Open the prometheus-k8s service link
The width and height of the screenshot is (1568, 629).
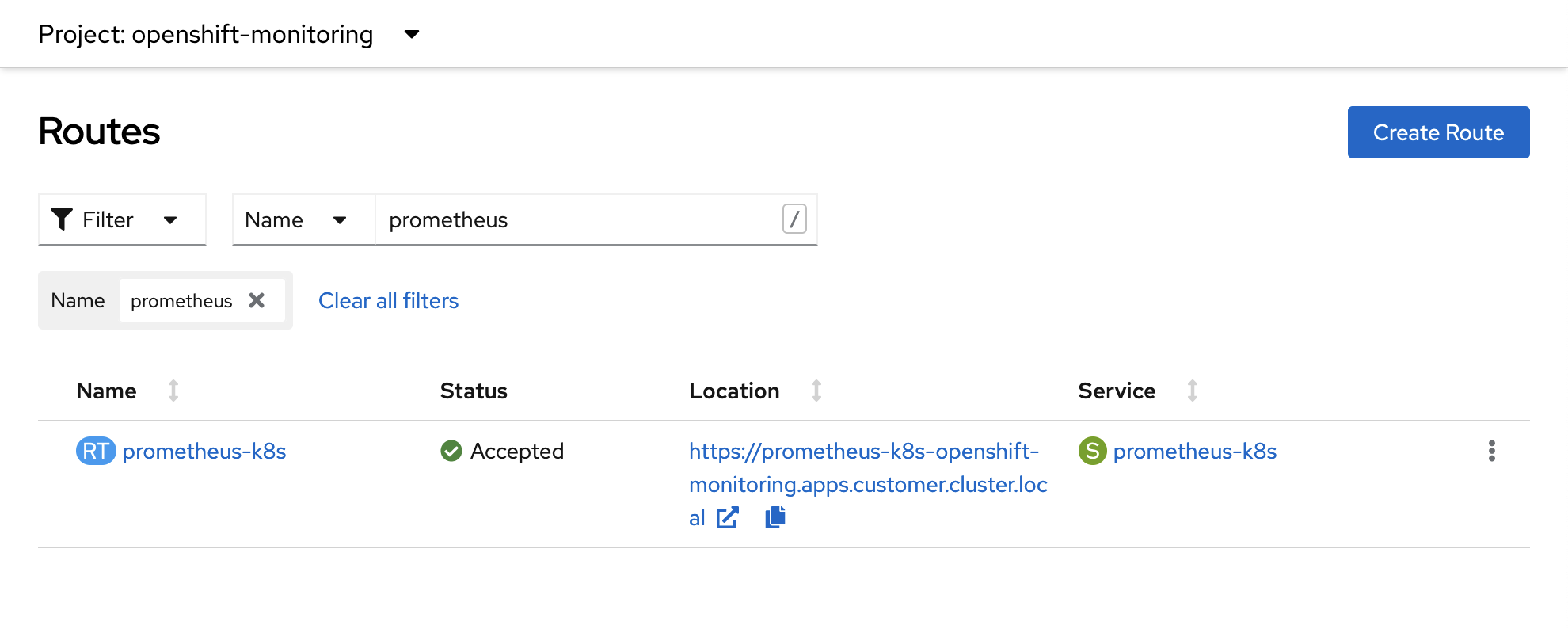point(1194,451)
